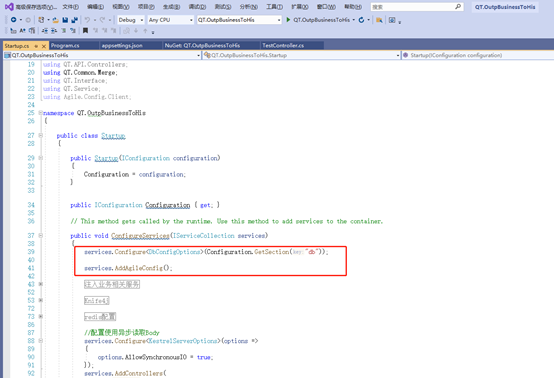This screenshot has width=554, height=378.
Task: Click the Comment Selection icon
Action: point(64,31)
